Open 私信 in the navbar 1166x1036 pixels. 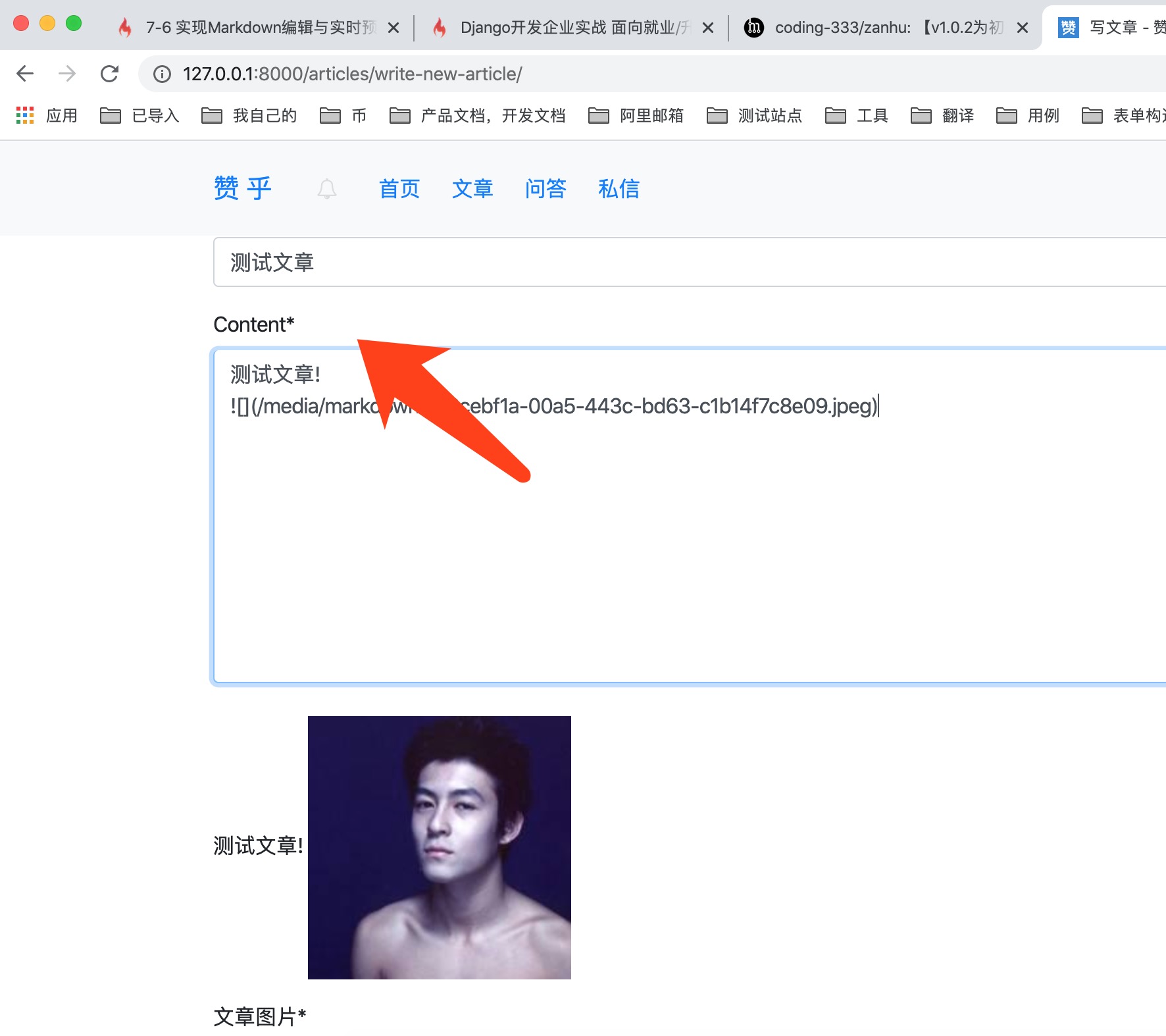pyautogui.click(x=619, y=189)
